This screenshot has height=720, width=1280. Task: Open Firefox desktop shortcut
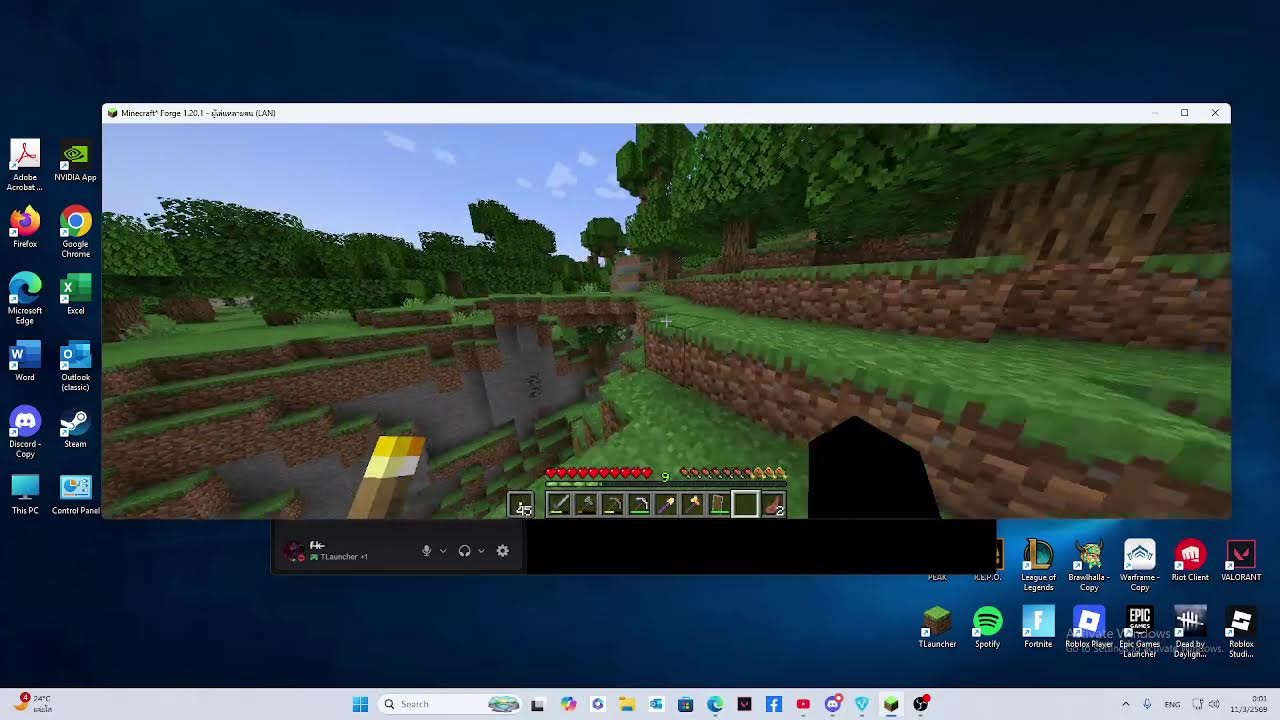[25, 228]
